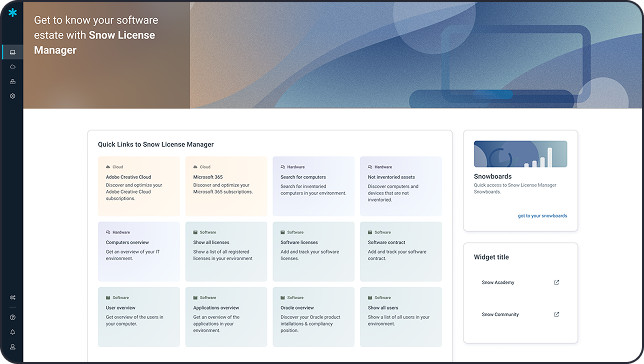The image size is (644, 364).
Task: Click the share-nodes icon in lower sidebar
Action: [x=12, y=297]
